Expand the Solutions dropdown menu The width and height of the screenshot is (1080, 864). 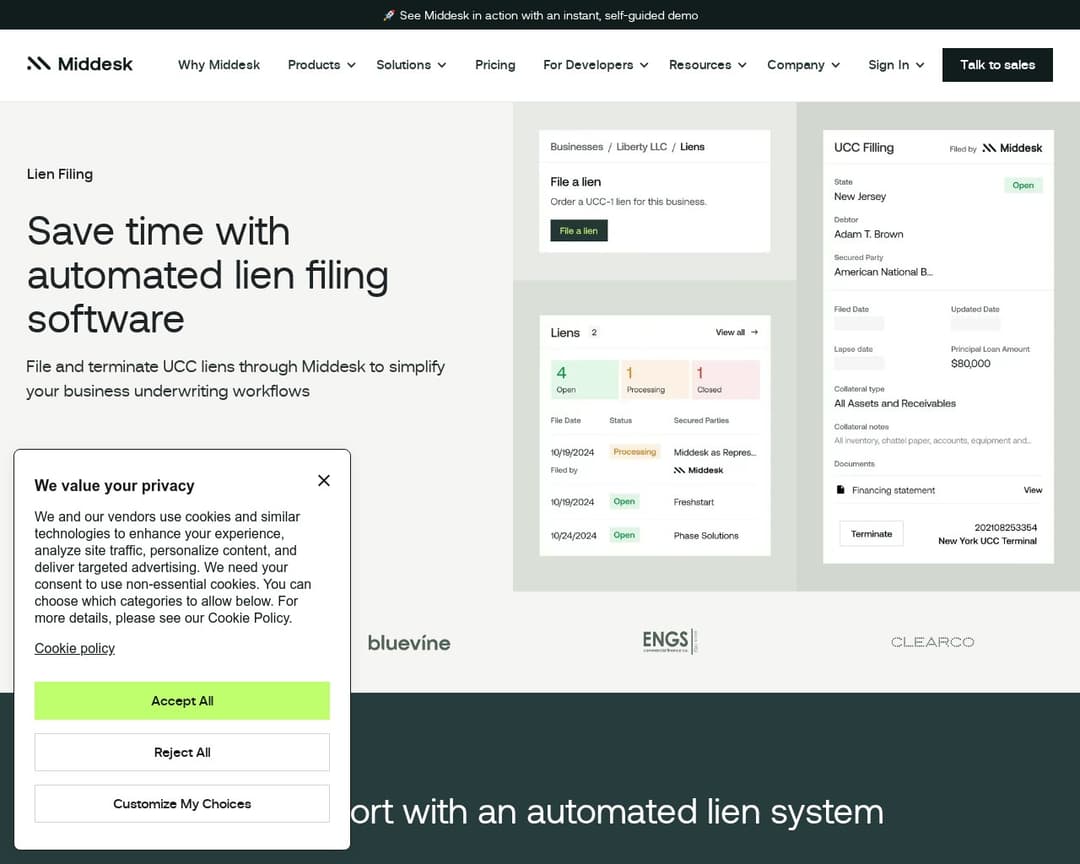coord(411,65)
